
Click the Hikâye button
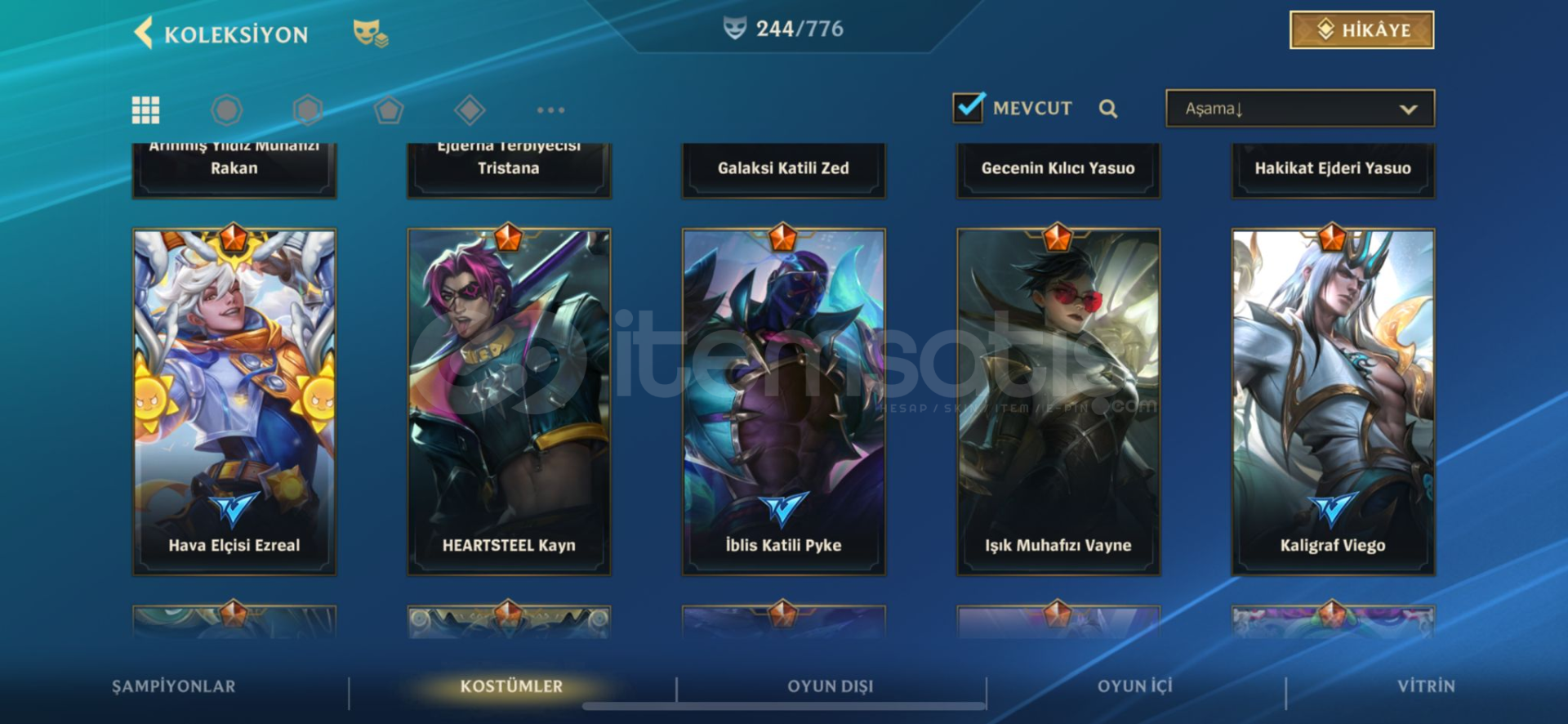1362,30
